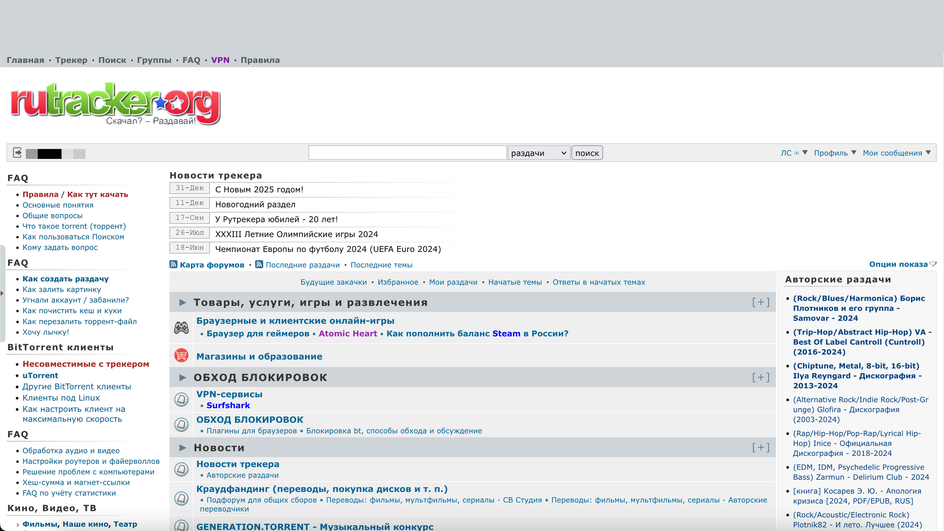Open Как тут качать link
Screen dimensions: 944x531
click(98, 194)
